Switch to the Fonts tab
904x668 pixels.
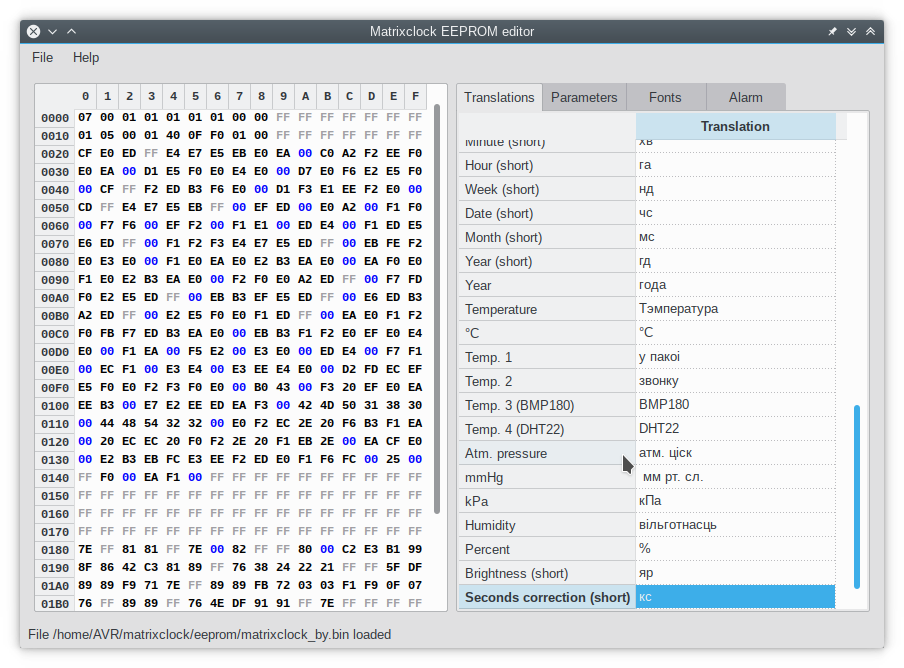pyautogui.click(x=665, y=97)
